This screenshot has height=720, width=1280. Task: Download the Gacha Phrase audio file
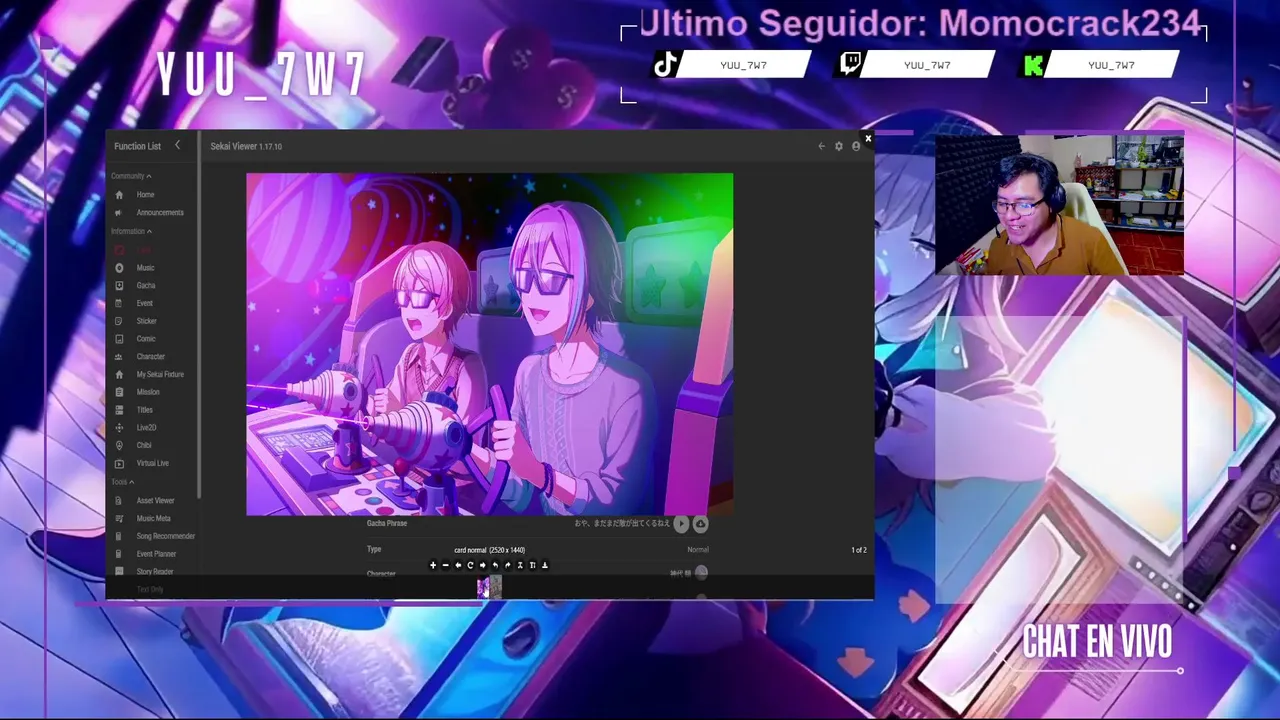tap(700, 523)
